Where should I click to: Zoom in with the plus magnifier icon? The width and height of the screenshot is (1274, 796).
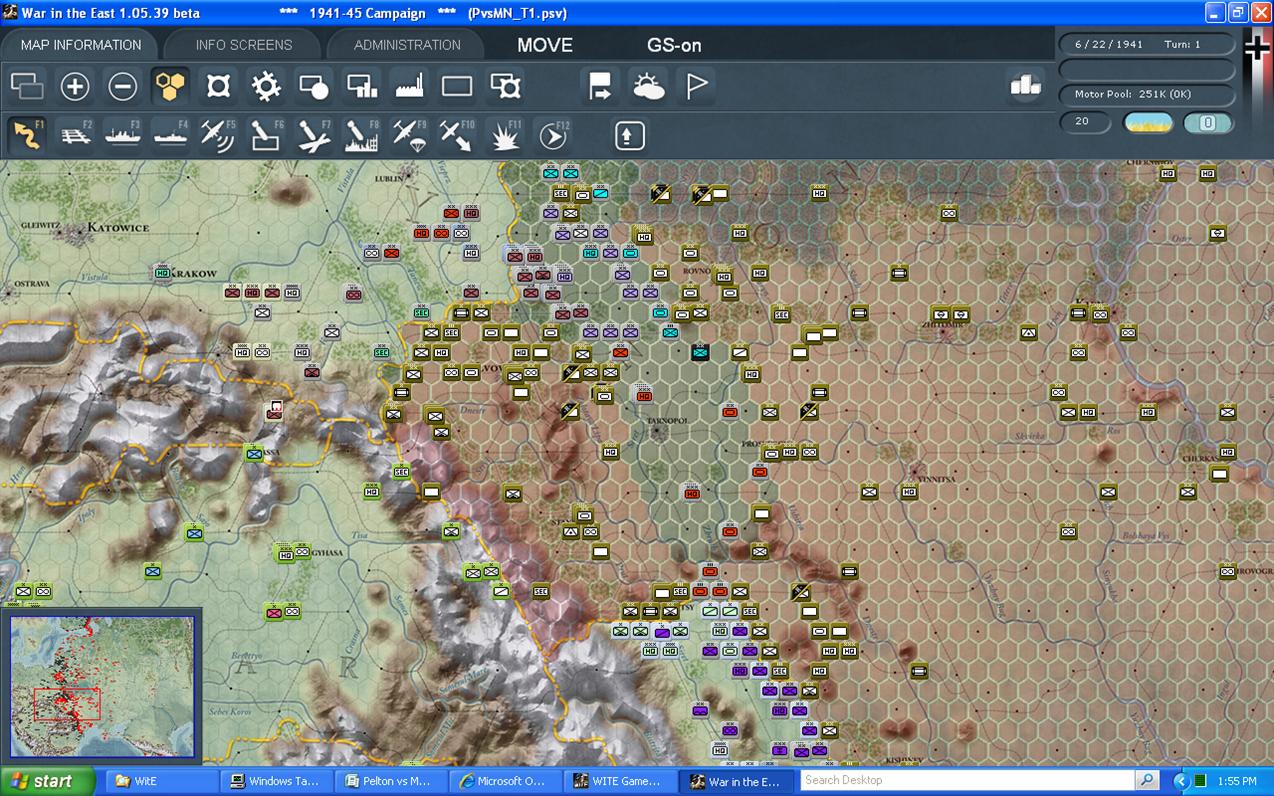pyautogui.click(x=75, y=87)
